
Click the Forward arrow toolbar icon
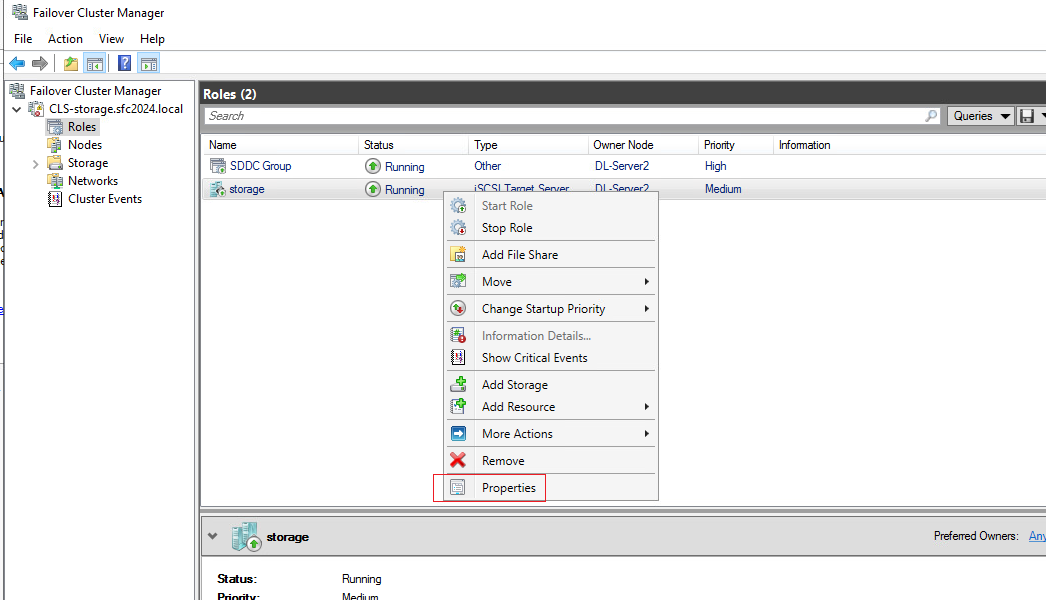[40, 63]
